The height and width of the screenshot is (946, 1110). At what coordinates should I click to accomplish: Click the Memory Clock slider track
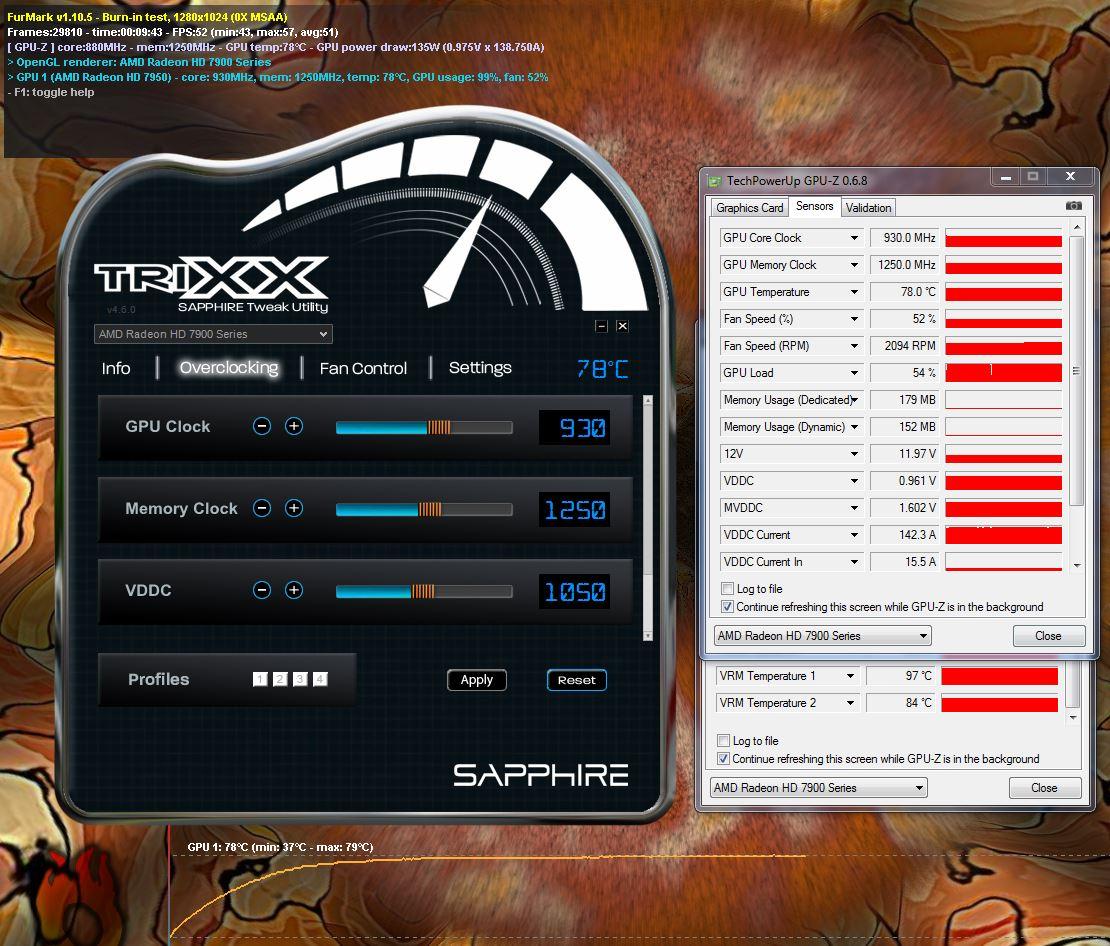[x=424, y=510]
